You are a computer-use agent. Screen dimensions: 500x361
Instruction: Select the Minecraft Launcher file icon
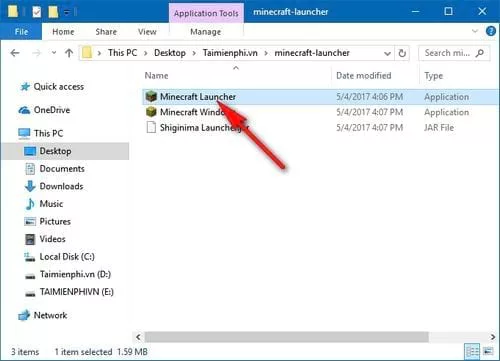[151, 97]
